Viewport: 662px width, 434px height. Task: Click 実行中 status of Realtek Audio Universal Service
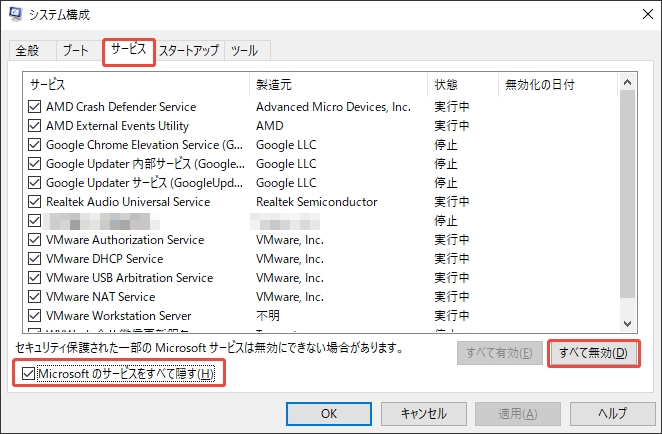(452, 202)
